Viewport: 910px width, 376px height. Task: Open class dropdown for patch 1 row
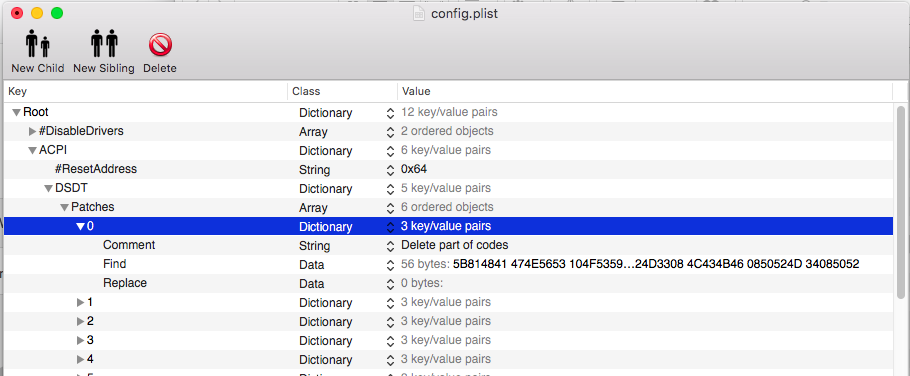click(390, 303)
